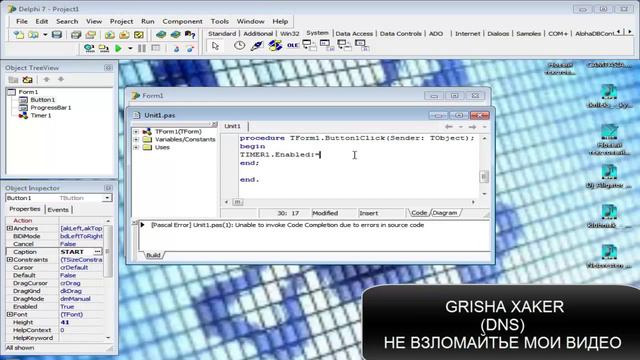Screen dimensions: 640x360
Task: Switch to the Win32 palette tab
Action: [289, 33]
